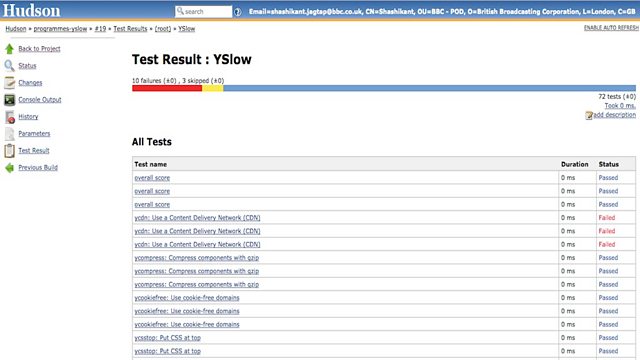Click the Parameters document icon
The width and height of the screenshot is (640, 360).
9,134
